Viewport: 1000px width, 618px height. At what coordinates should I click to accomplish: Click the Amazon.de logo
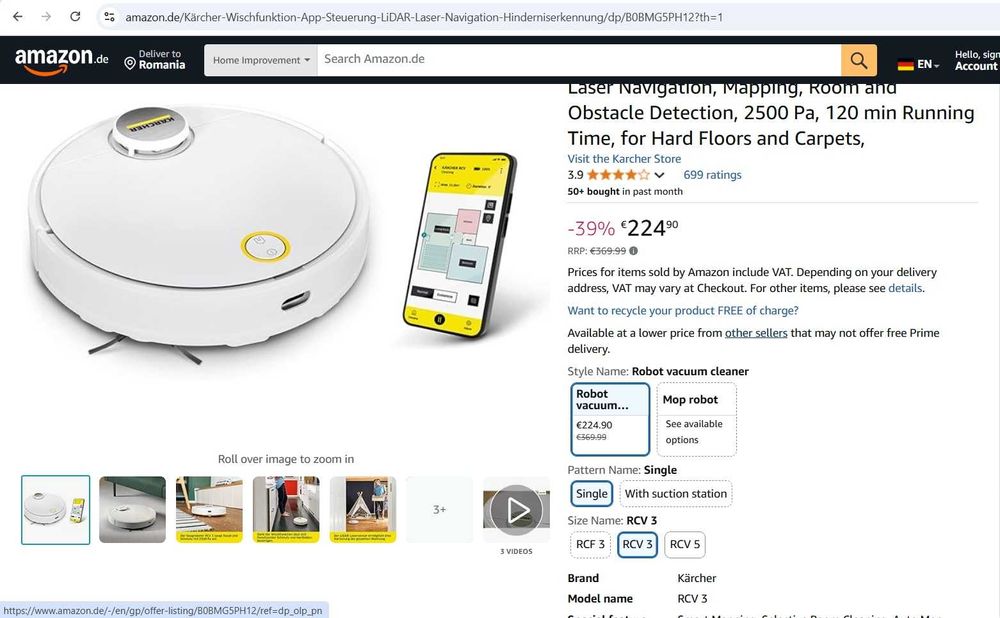(61, 61)
